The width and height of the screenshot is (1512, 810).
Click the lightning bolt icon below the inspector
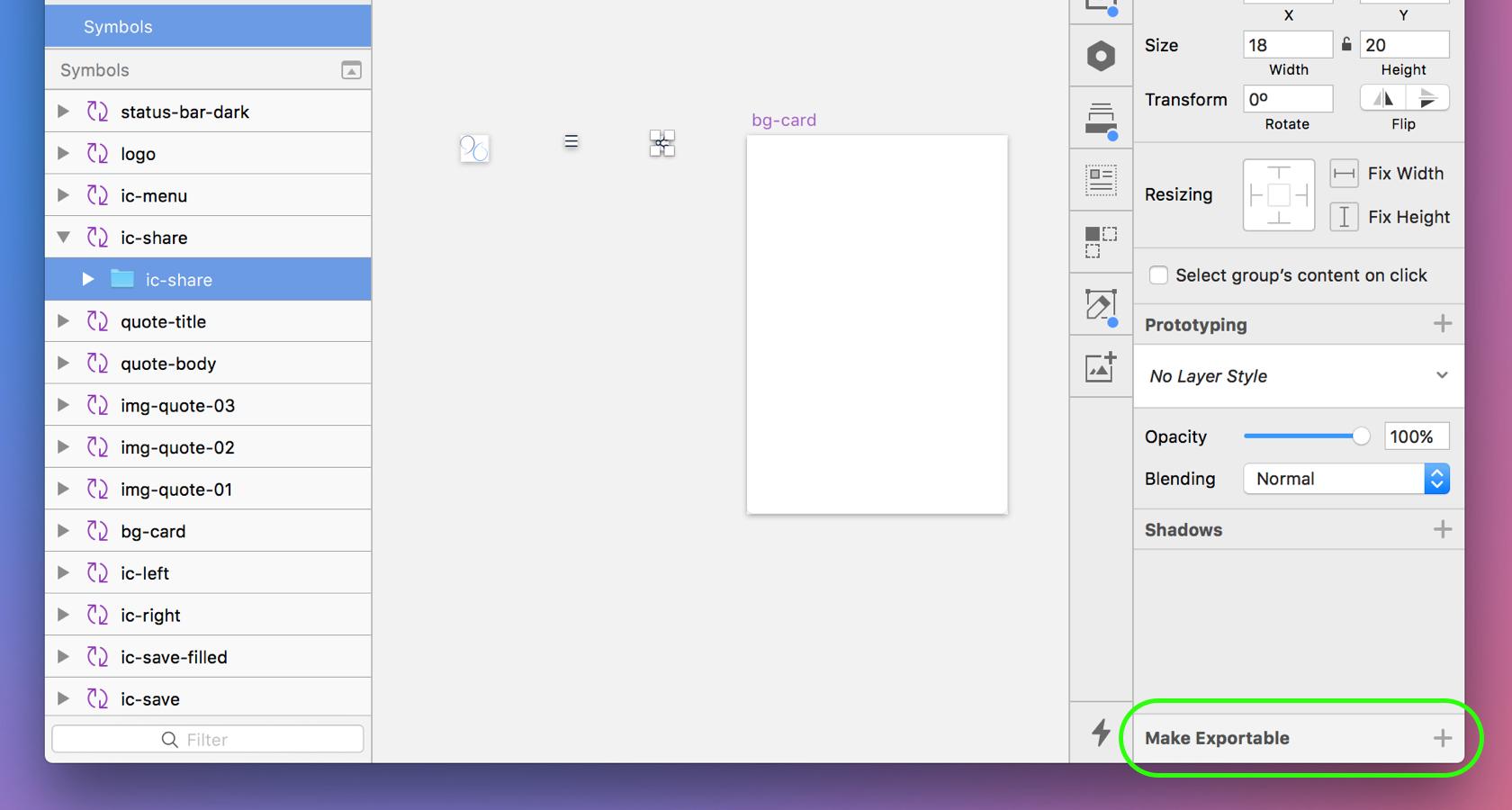pos(1101,734)
